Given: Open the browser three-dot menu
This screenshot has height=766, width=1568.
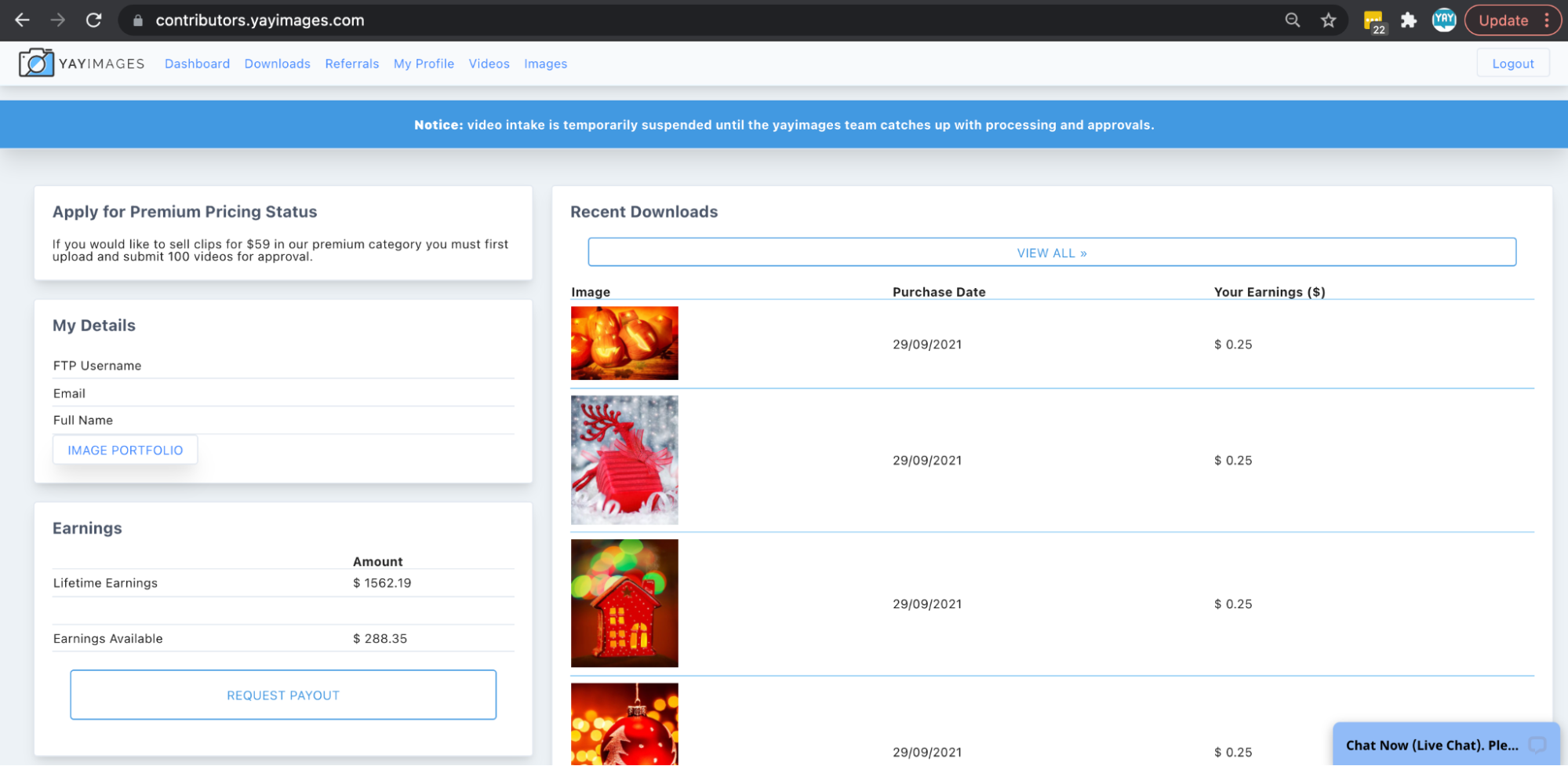Looking at the screenshot, I should point(1547,20).
